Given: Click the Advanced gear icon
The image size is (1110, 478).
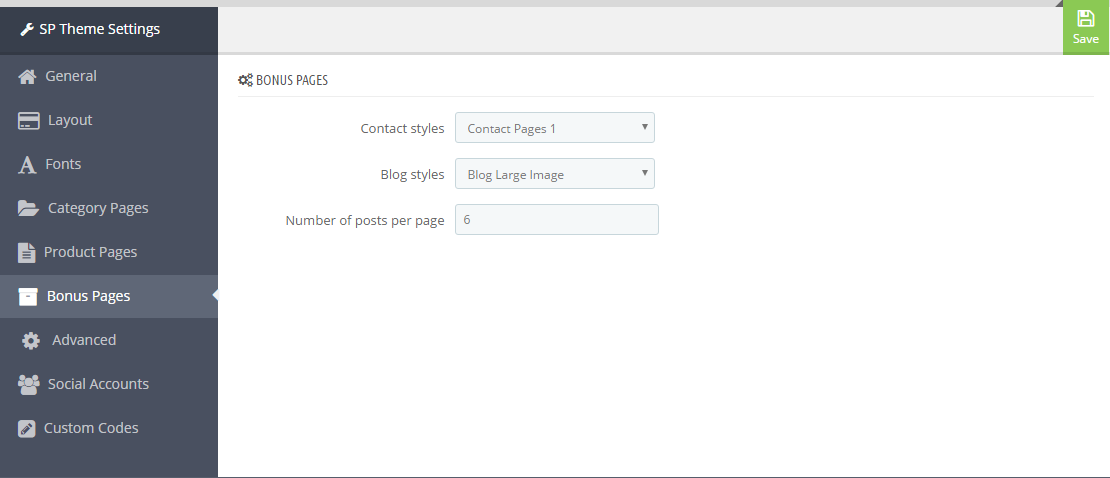Looking at the screenshot, I should pyautogui.click(x=30, y=341).
